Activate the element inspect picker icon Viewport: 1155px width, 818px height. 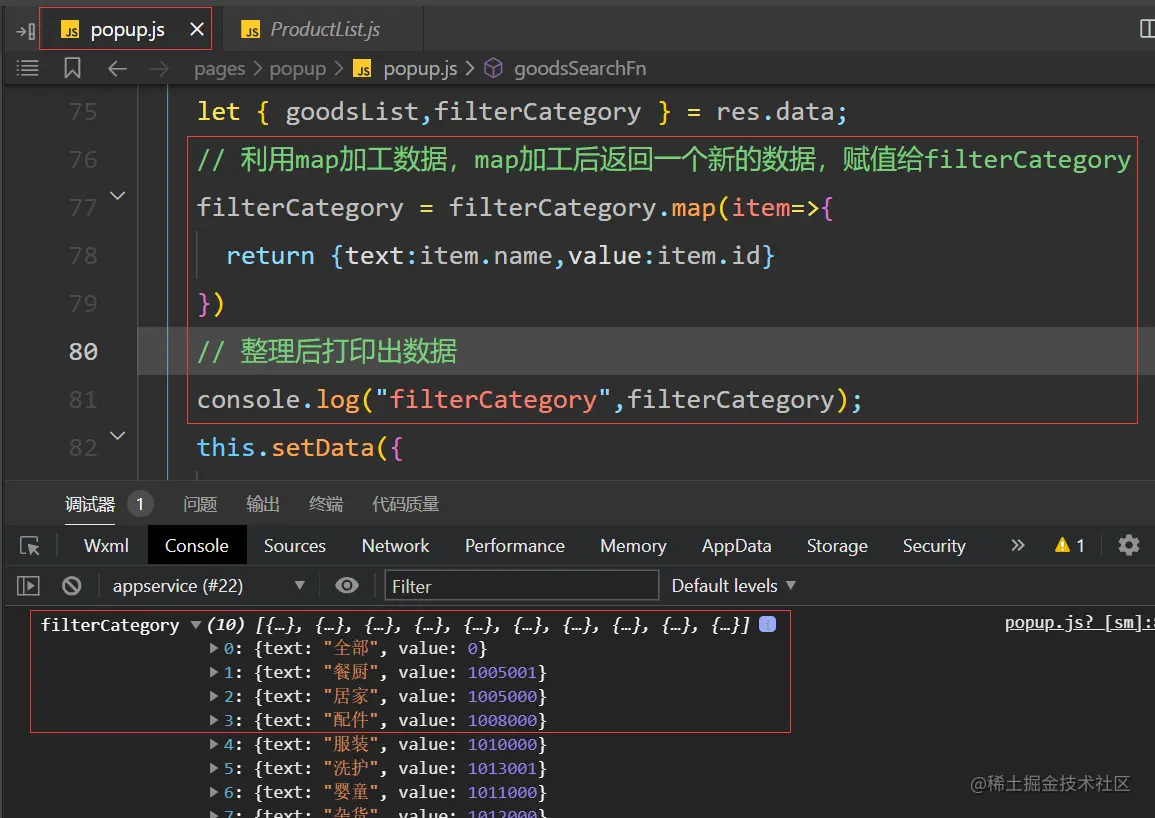29,546
